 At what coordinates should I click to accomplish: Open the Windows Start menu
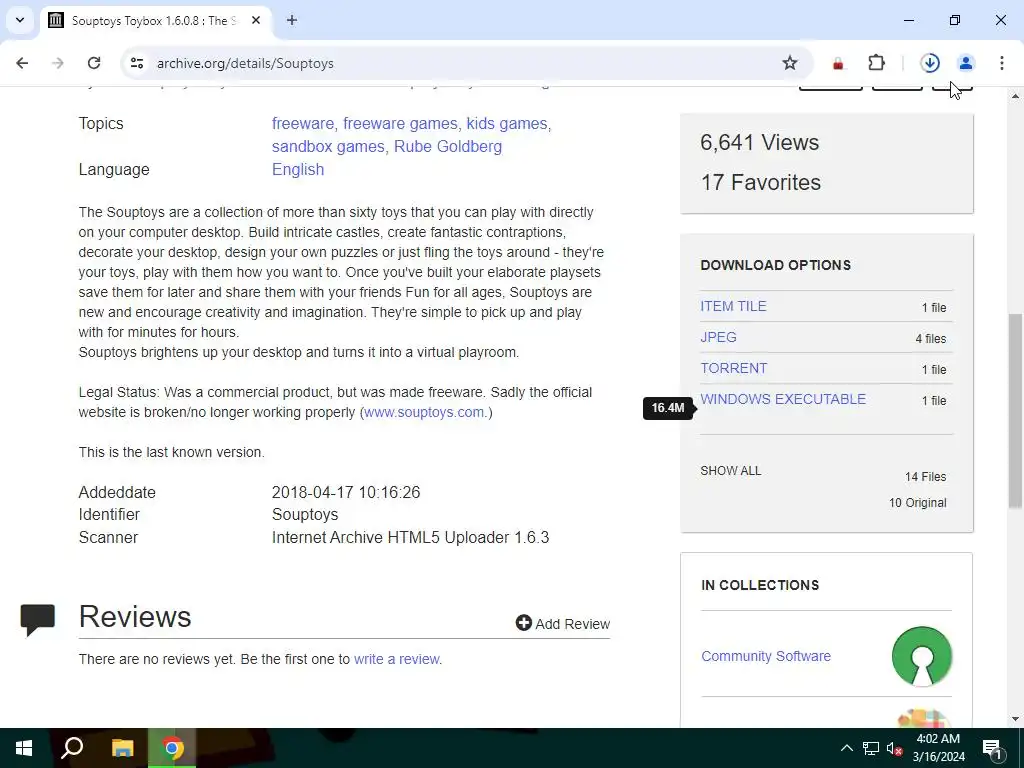[x=24, y=748]
